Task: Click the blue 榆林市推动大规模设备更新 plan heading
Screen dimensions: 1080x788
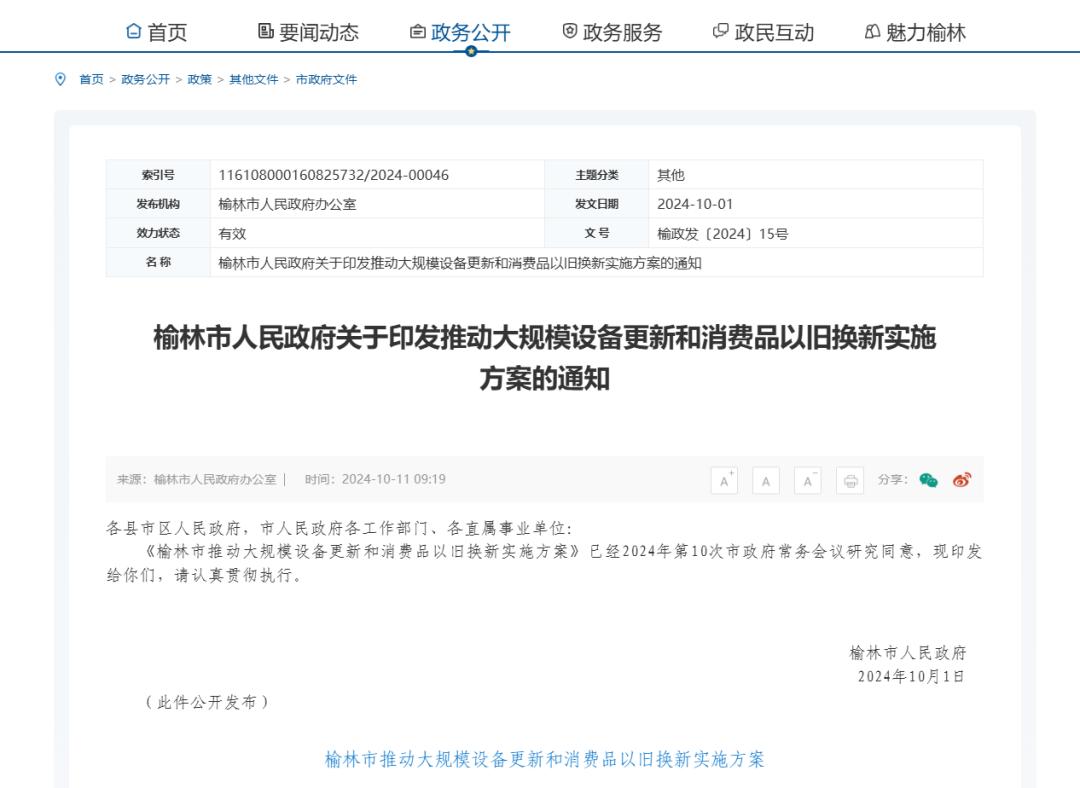Action: pos(544,759)
